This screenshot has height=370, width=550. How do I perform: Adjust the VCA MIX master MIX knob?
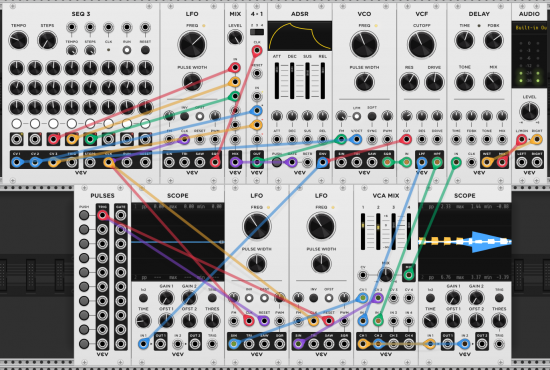[x=385, y=275]
